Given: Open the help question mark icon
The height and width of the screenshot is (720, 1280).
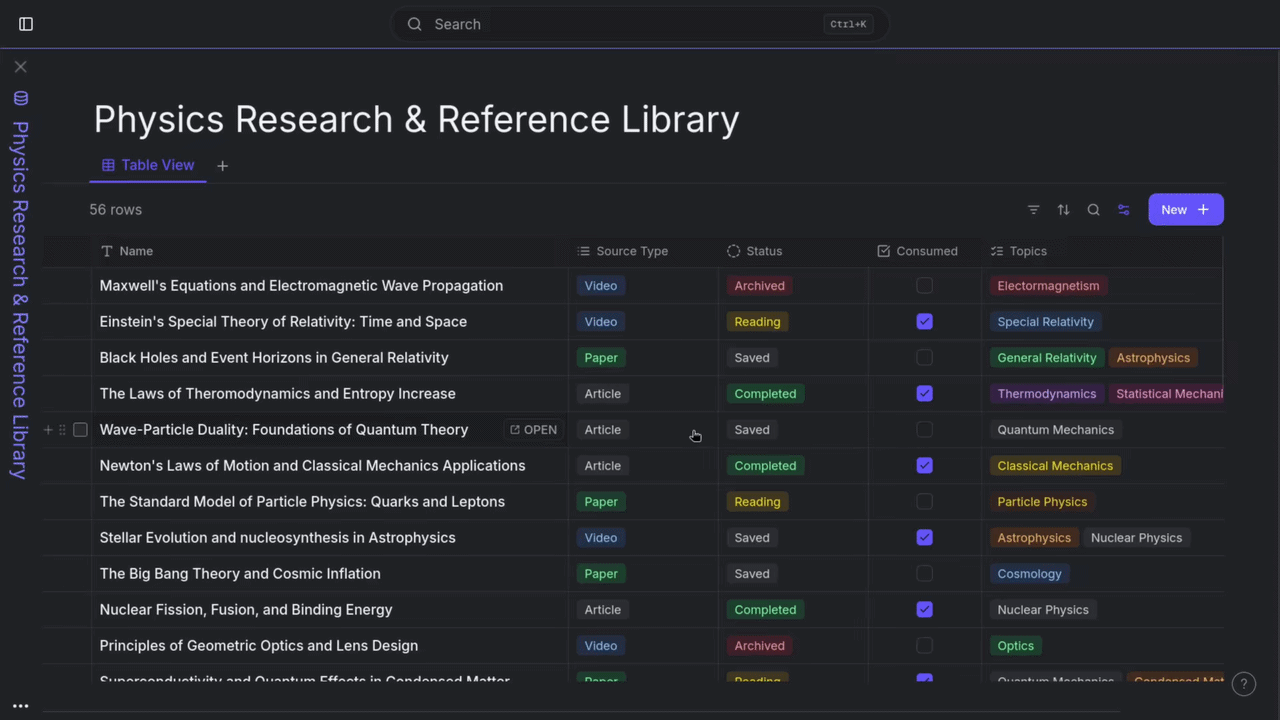Looking at the screenshot, I should (1244, 684).
